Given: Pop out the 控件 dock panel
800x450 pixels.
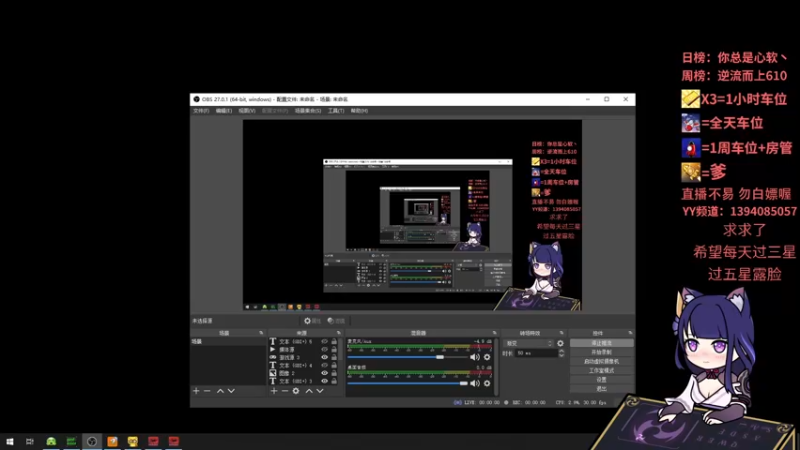Looking at the screenshot, I should click(x=630, y=333).
